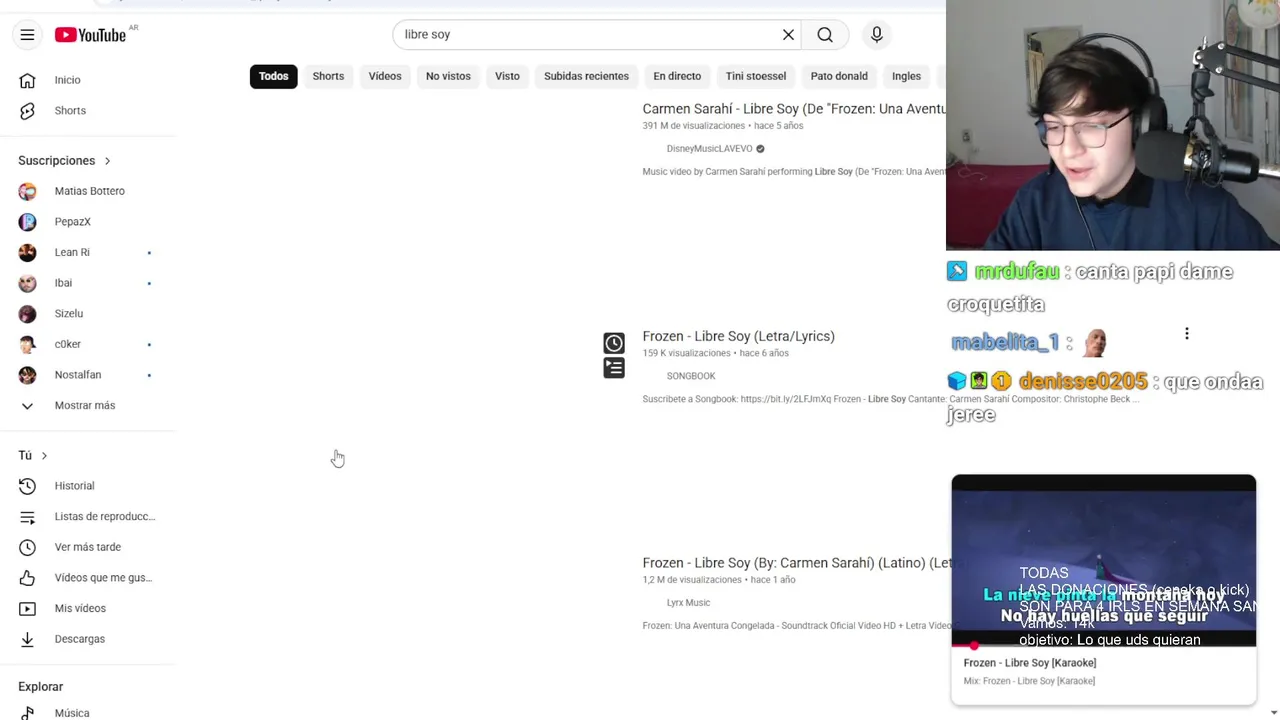Open Ibai subscription
The image size is (1280, 720).
63,283
